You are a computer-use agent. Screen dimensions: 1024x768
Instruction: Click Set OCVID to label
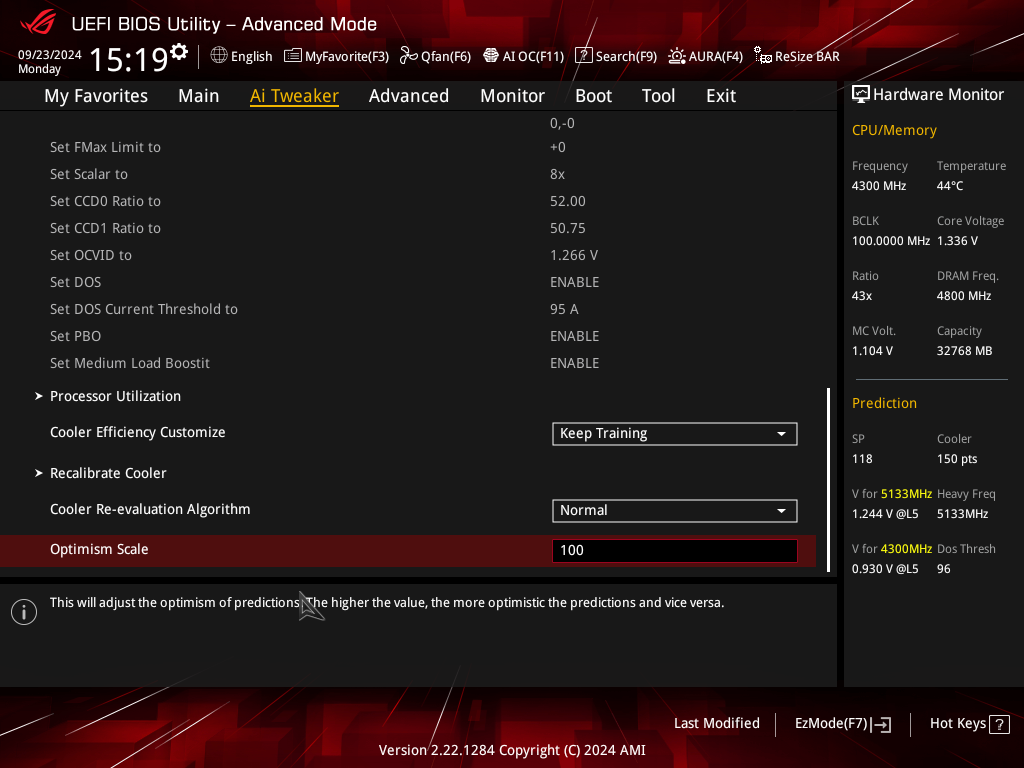[x=91, y=255]
